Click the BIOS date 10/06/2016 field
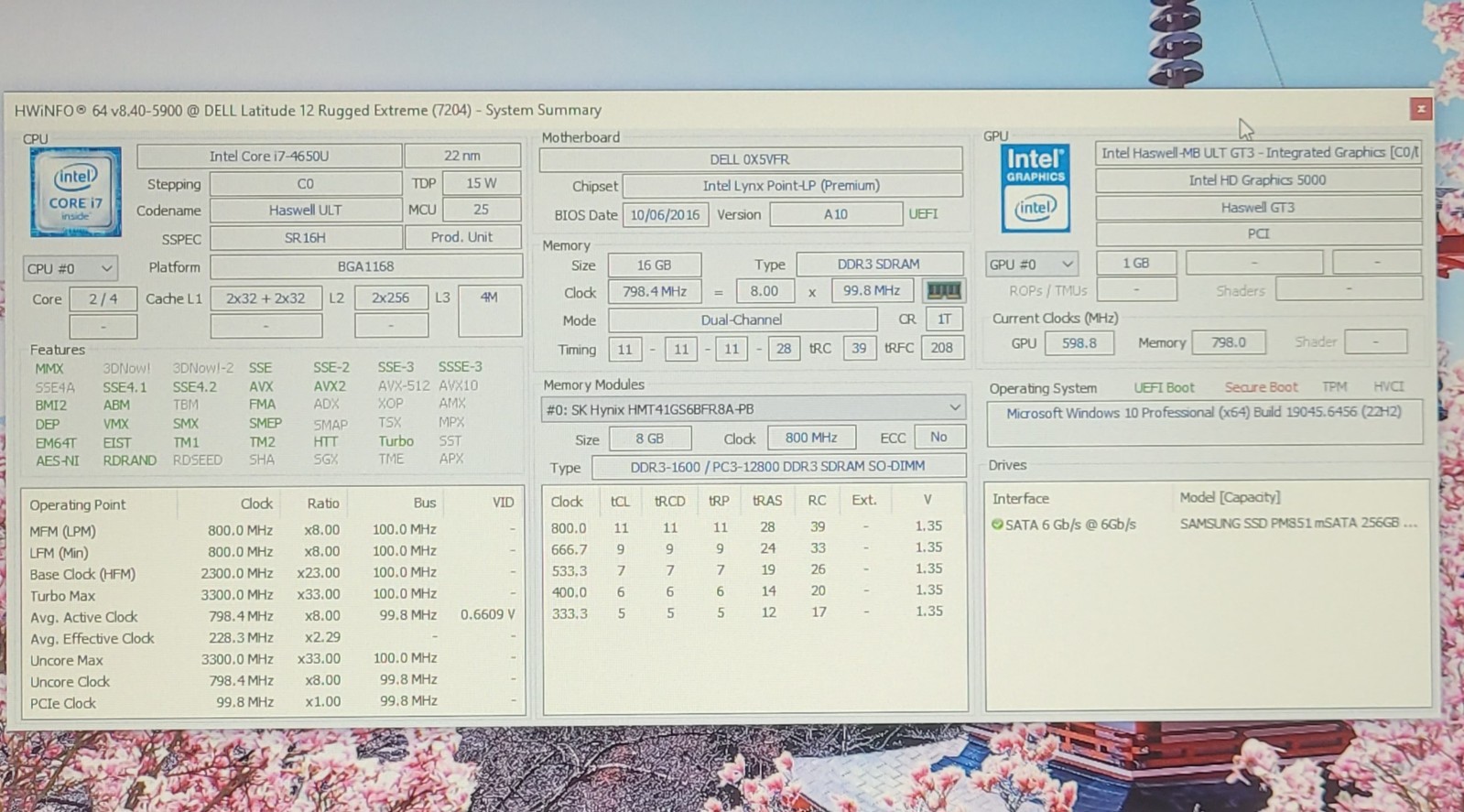The width and height of the screenshot is (1464, 812). click(x=666, y=214)
